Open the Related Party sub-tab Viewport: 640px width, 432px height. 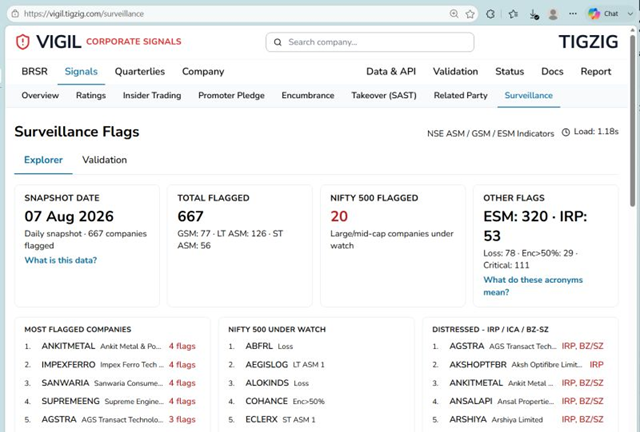pos(460,96)
